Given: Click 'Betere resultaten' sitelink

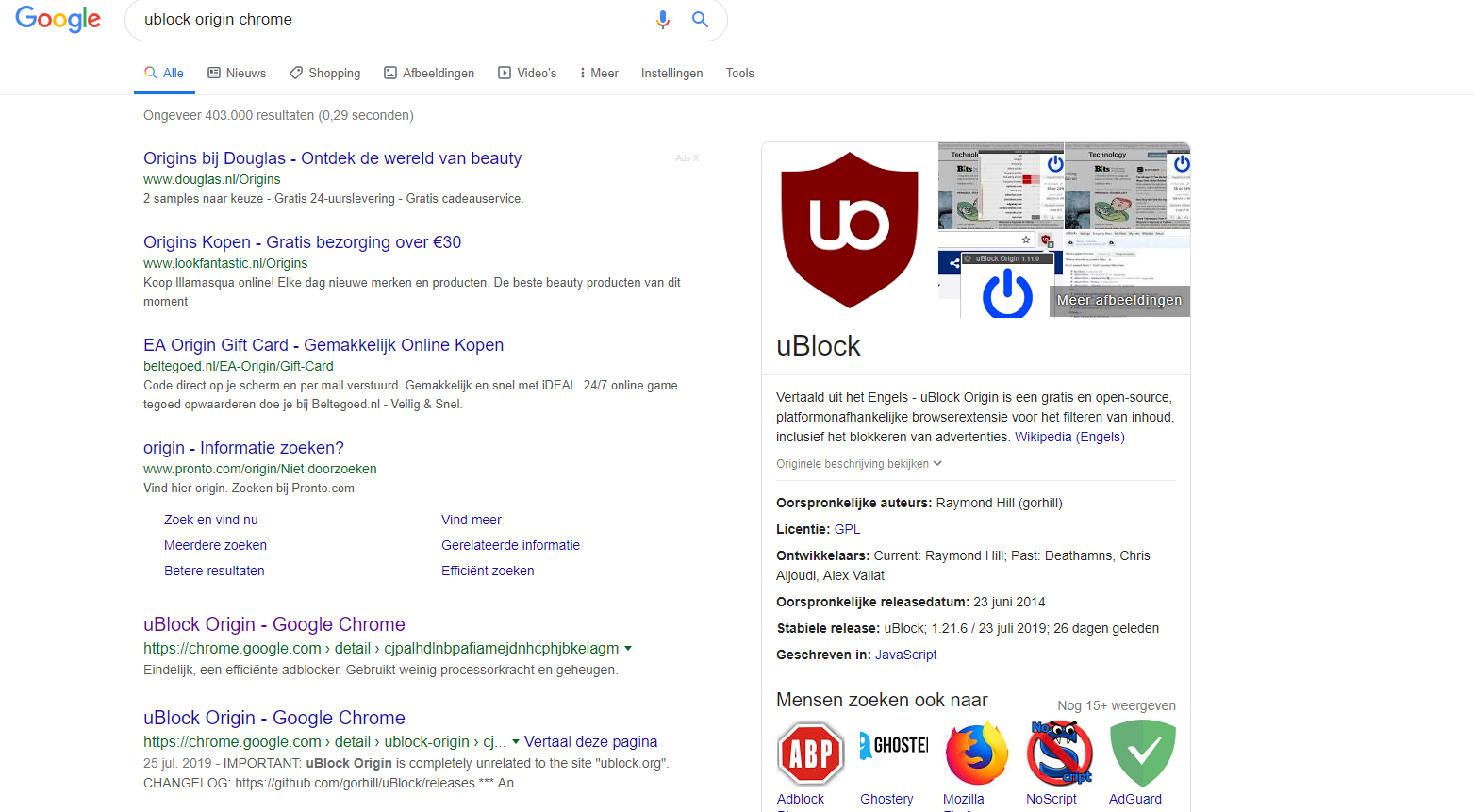Looking at the screenshot, I should tap(214, 571).
